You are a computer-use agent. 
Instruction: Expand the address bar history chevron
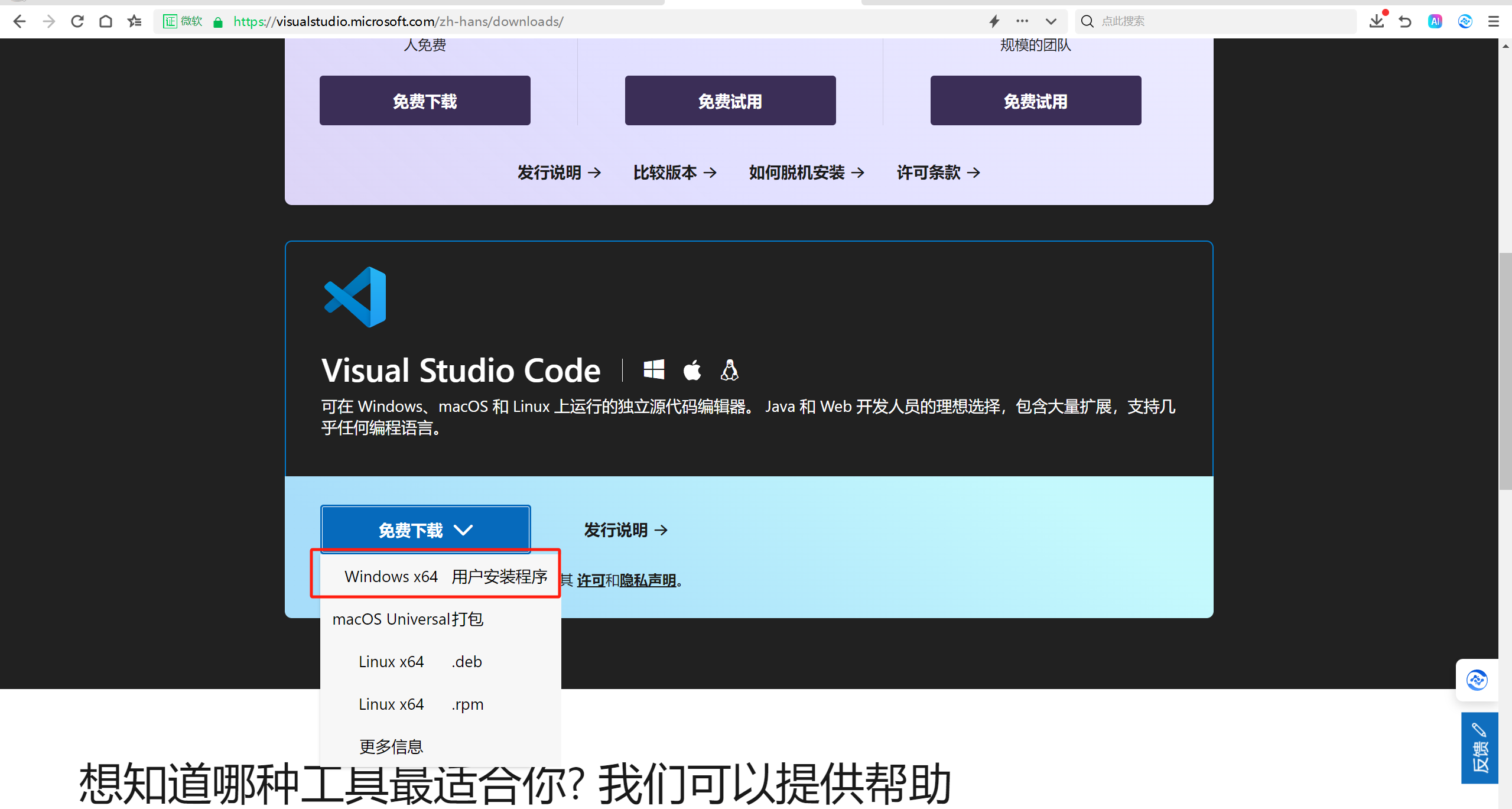click(1051, 22)
